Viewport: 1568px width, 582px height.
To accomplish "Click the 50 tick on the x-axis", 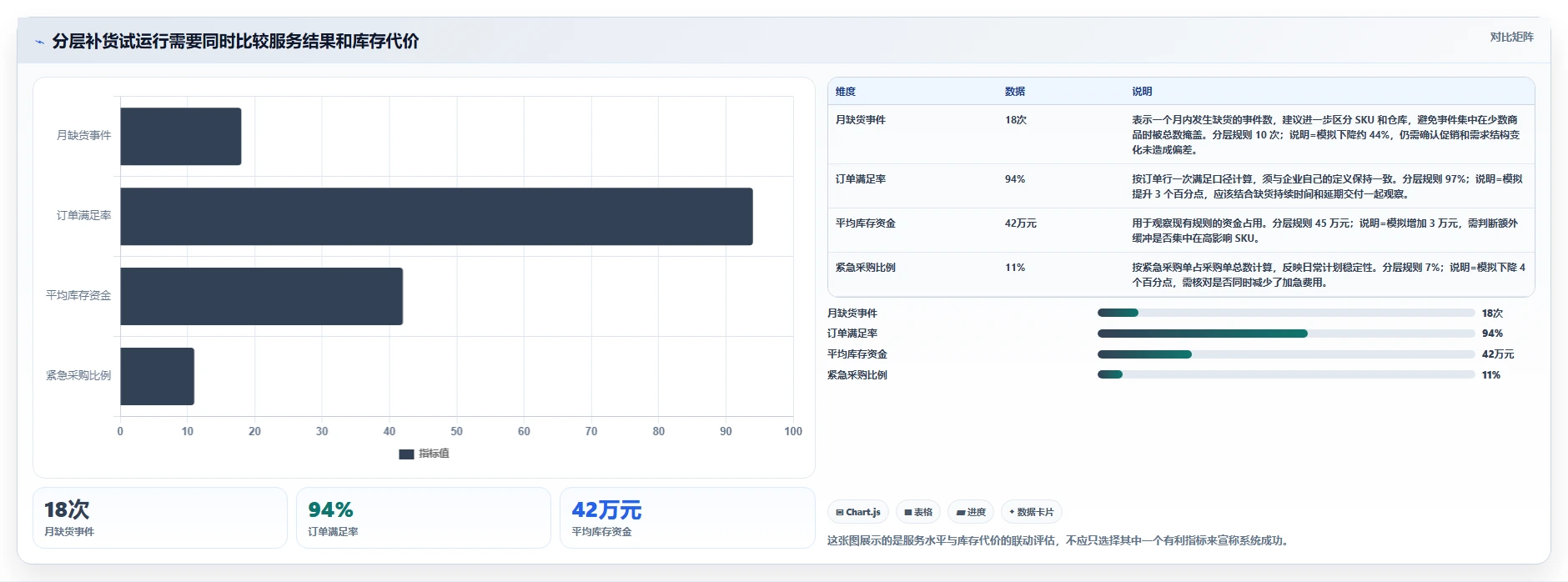I will point(456,432).
